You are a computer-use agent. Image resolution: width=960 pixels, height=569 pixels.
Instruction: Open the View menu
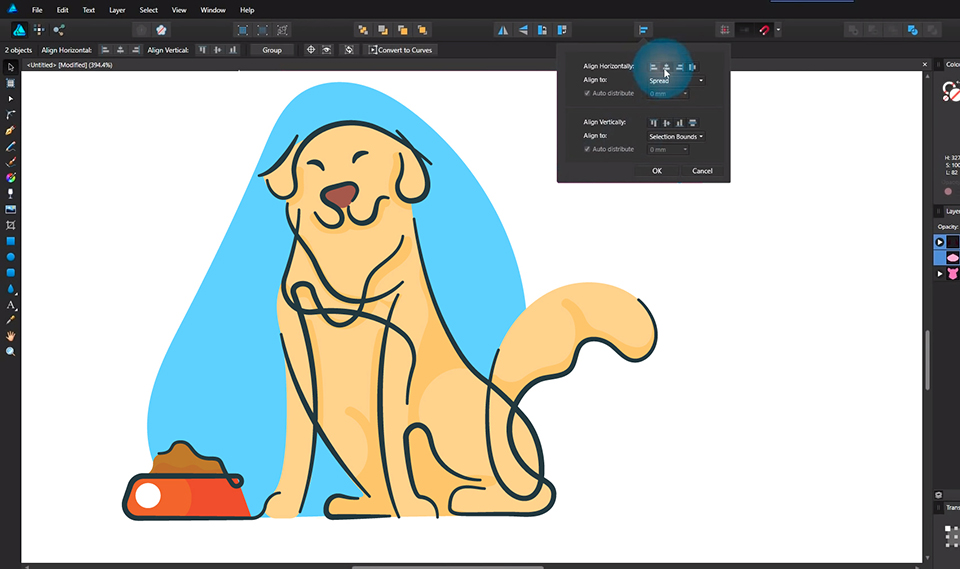click(179, 10)
